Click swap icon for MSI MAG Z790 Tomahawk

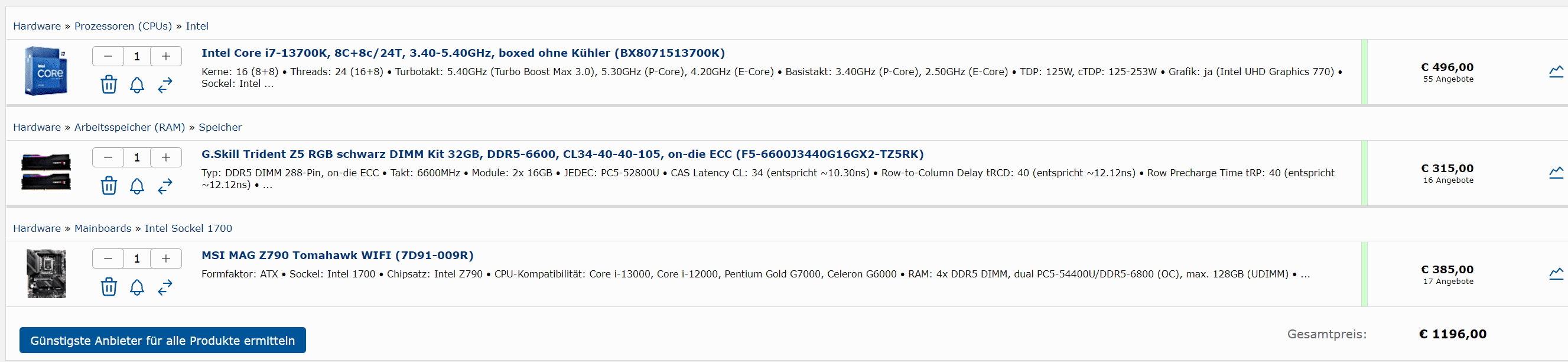pyautogui.click(x=165, y=287)
